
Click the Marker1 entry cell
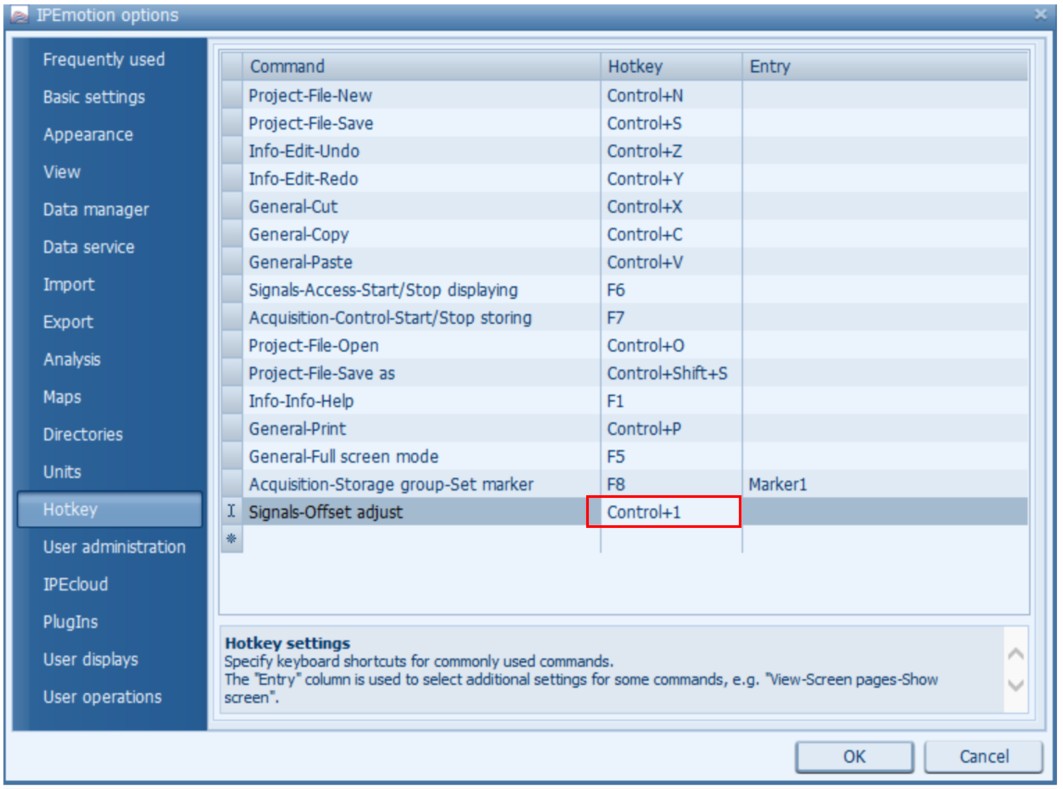point(884,484)
